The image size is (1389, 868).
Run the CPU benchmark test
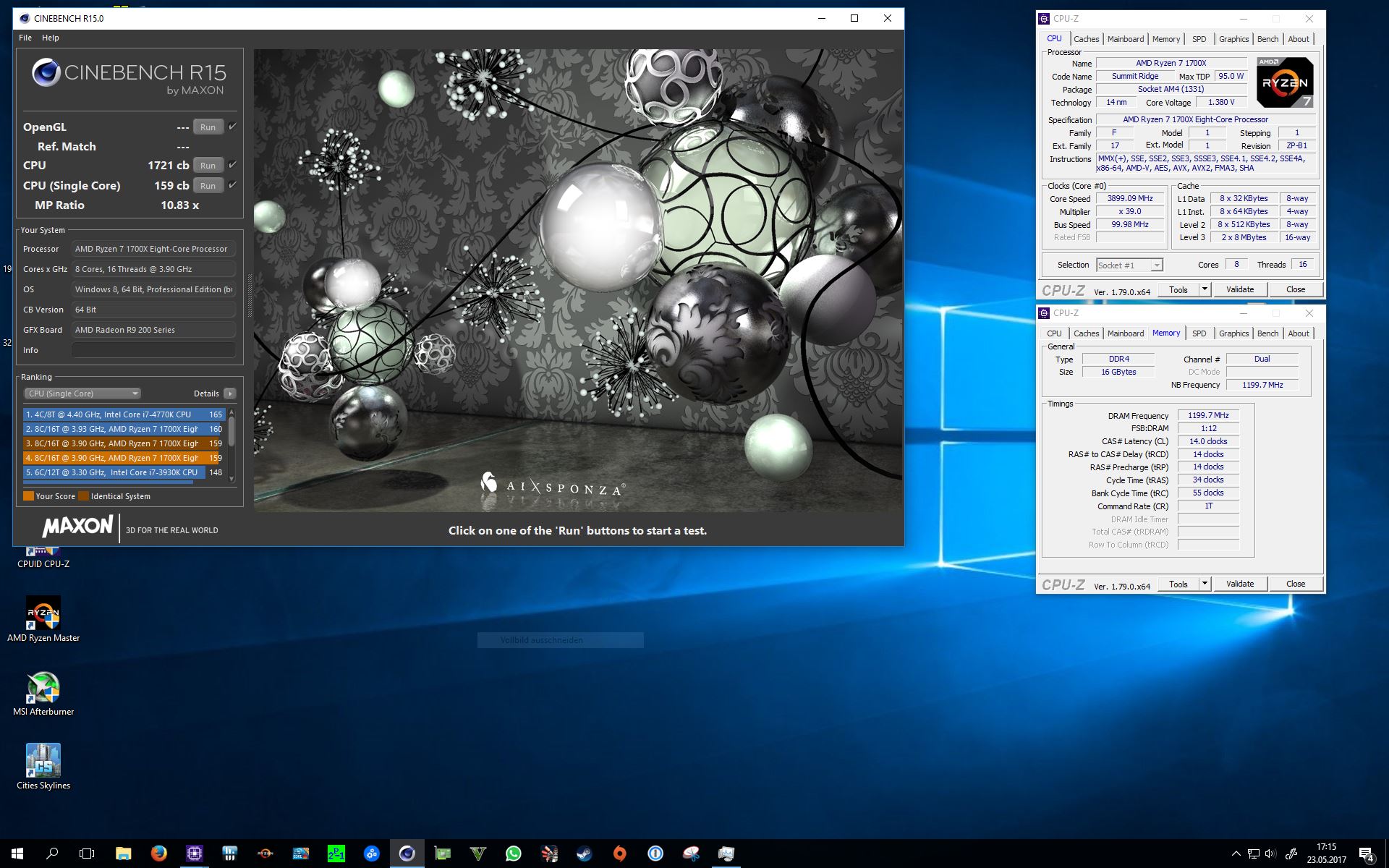point(208,166)
